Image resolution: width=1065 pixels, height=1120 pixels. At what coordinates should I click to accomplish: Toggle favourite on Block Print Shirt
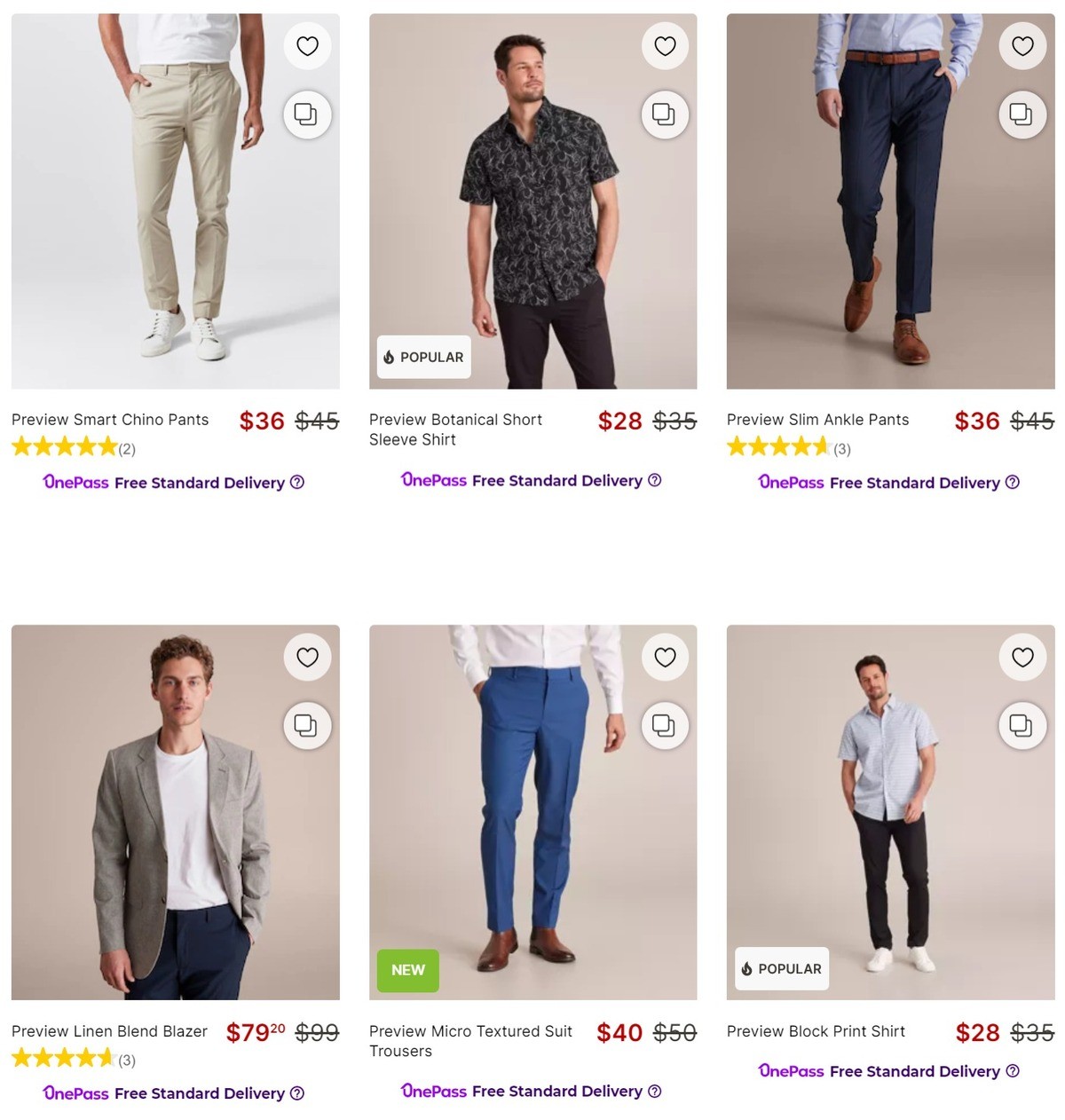click(x=1022, y=658)
